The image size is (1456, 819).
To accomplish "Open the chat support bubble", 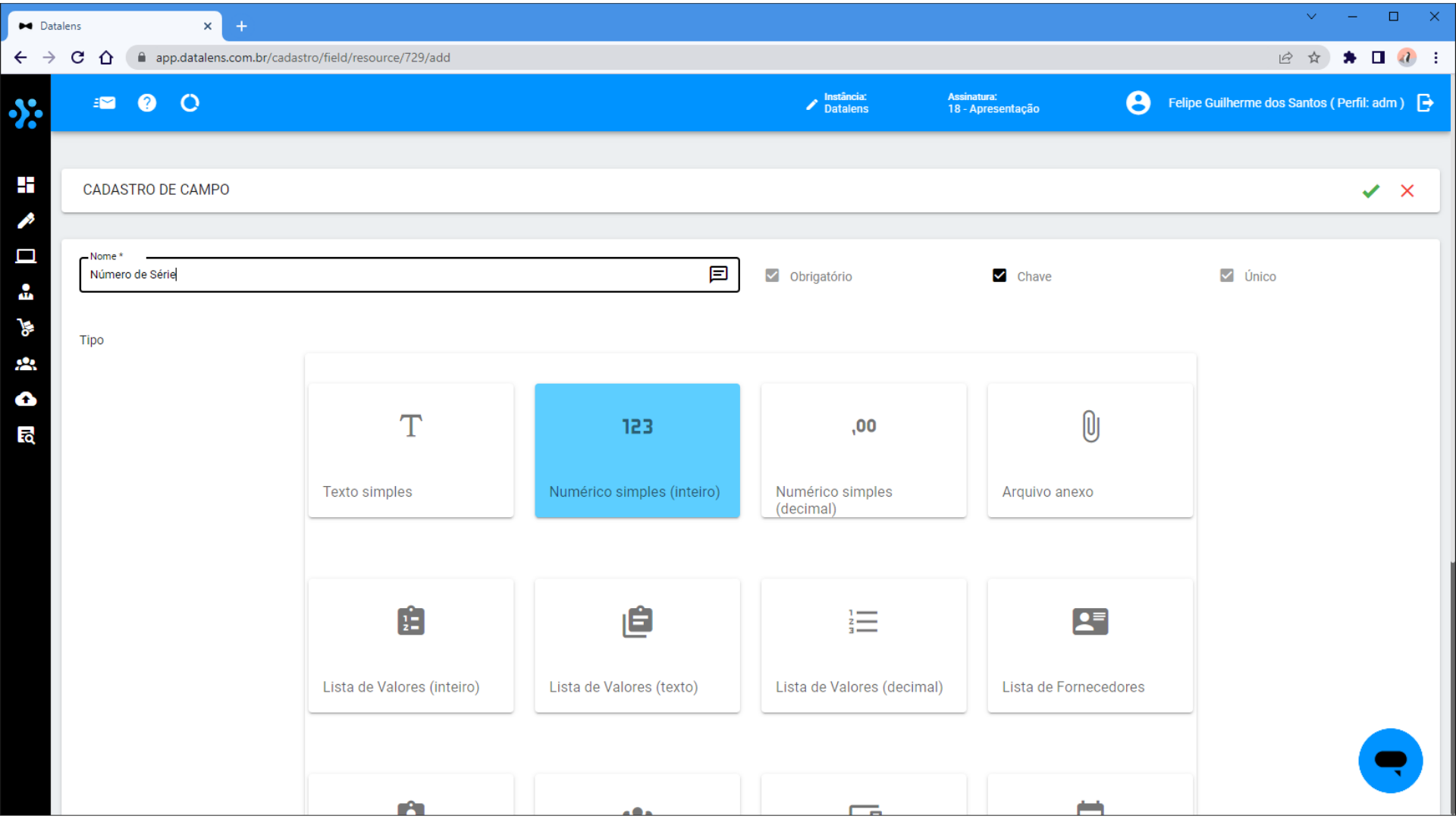I will coord(1390,761).
